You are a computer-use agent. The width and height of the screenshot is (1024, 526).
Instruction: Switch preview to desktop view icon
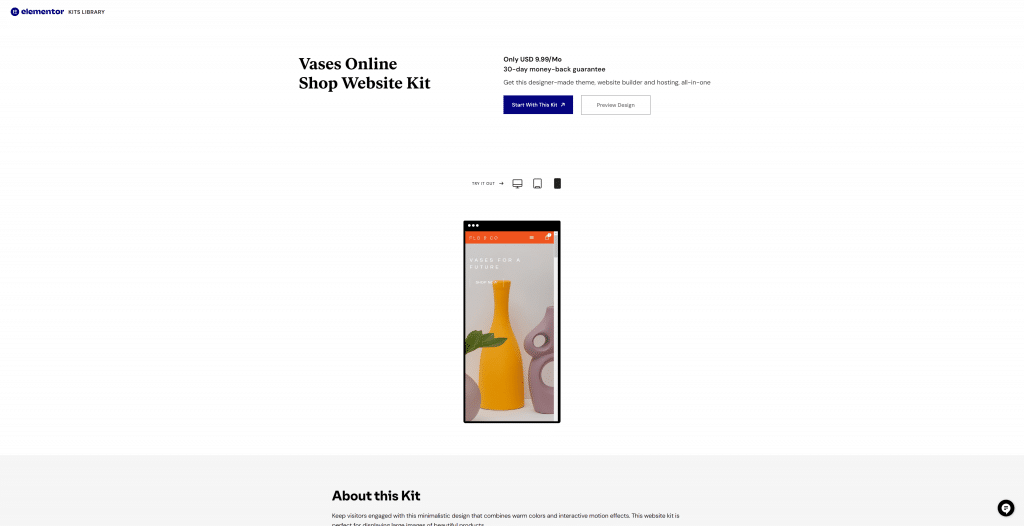[517, 184]
